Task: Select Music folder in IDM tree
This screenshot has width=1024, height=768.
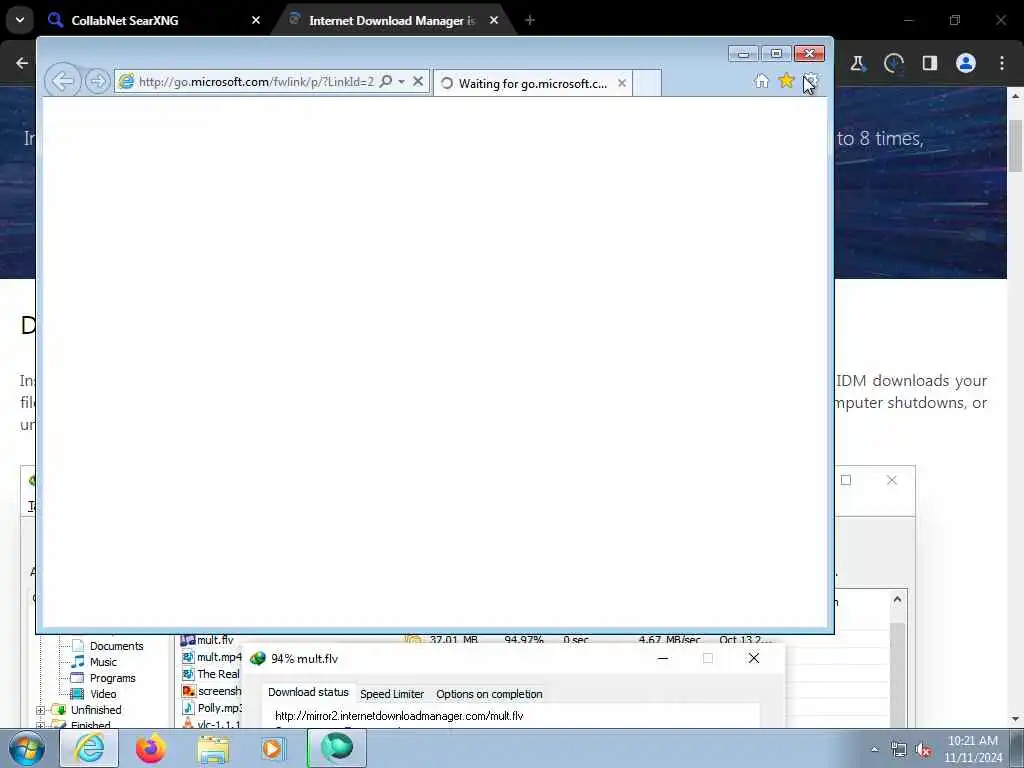Action: [x=103, y=662]
